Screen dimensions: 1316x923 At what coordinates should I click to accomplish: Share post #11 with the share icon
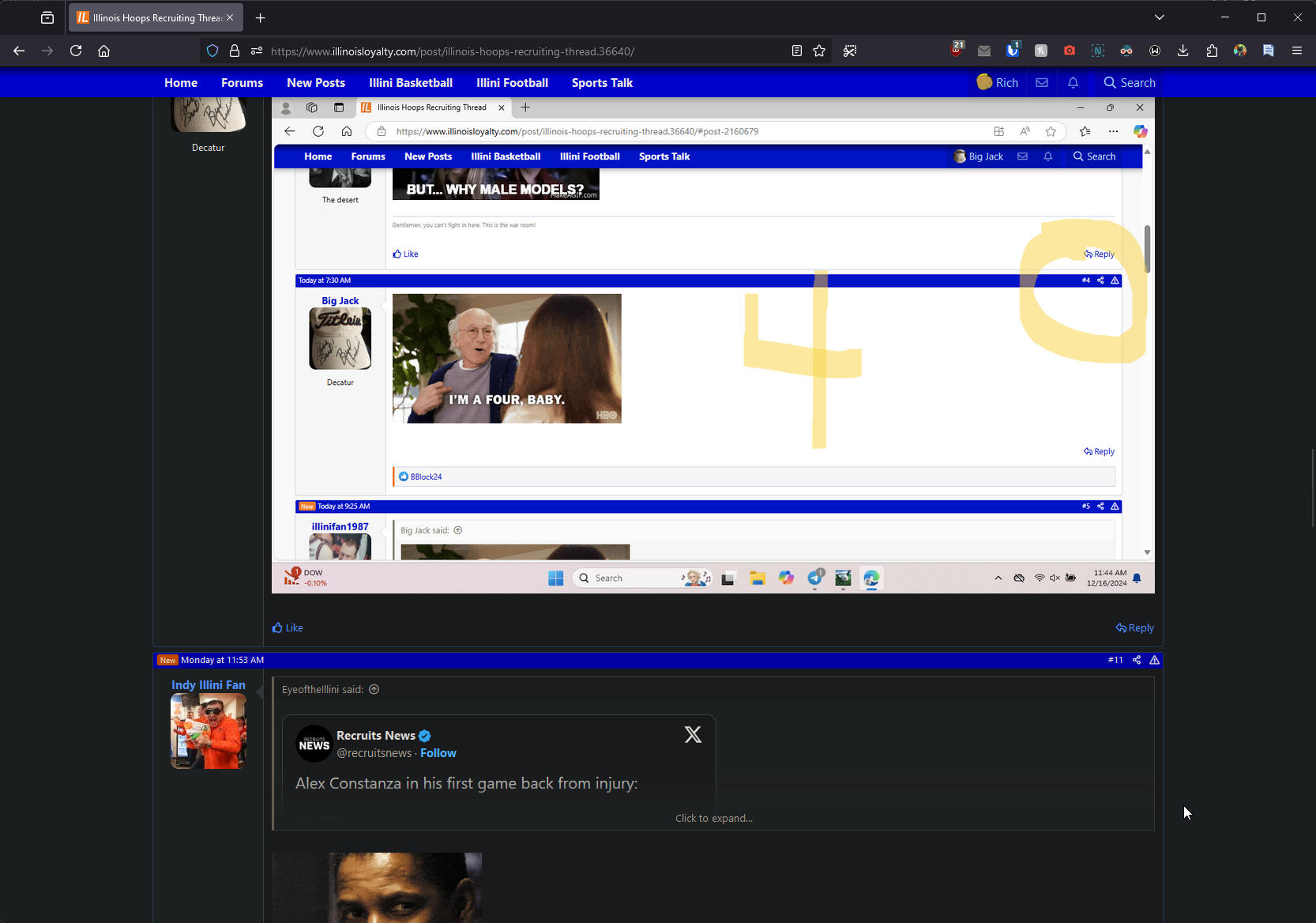pos(1137,660)
